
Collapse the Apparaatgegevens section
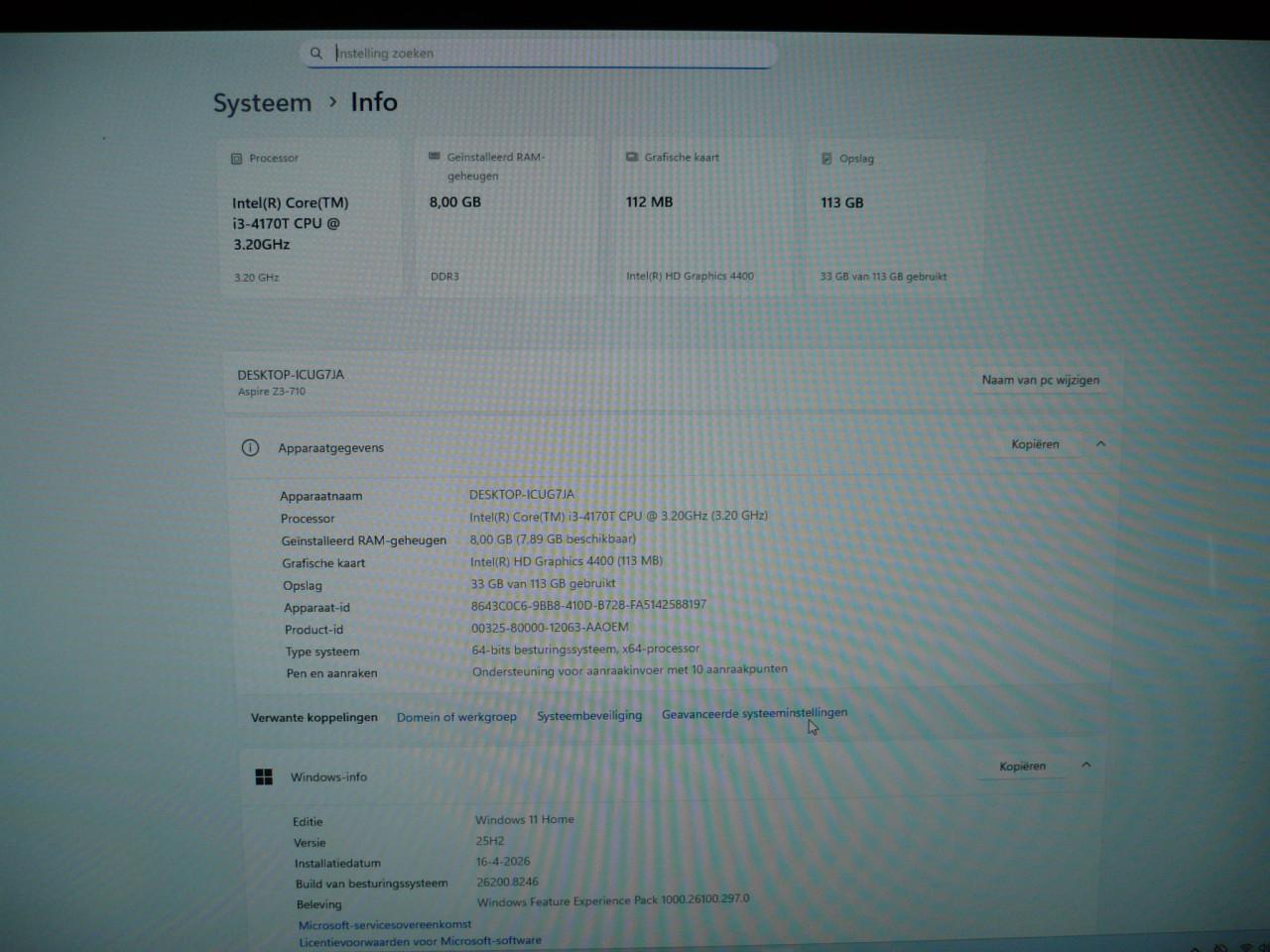coord(1100,445)
